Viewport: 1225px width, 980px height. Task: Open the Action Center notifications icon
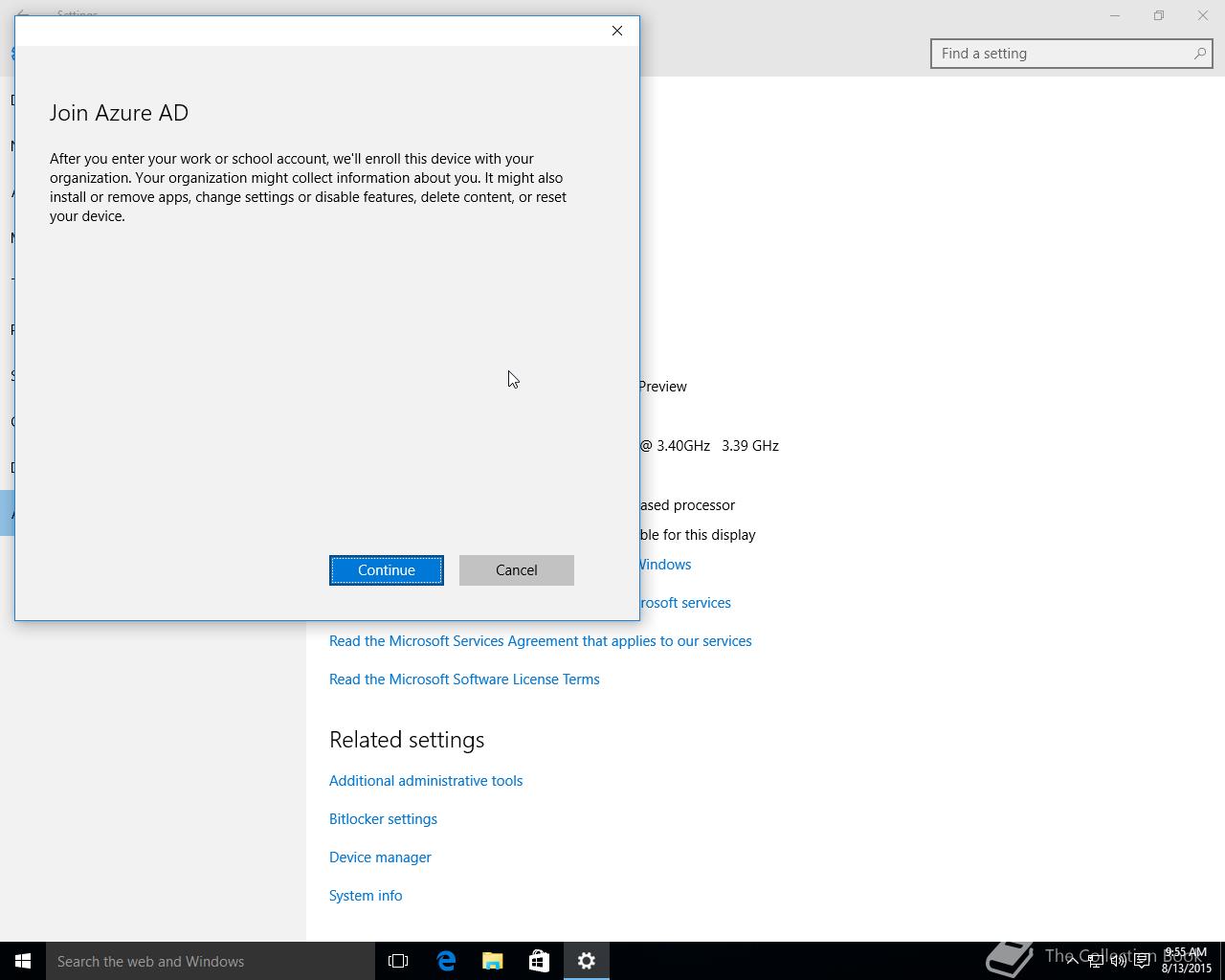pos(1142,961)
